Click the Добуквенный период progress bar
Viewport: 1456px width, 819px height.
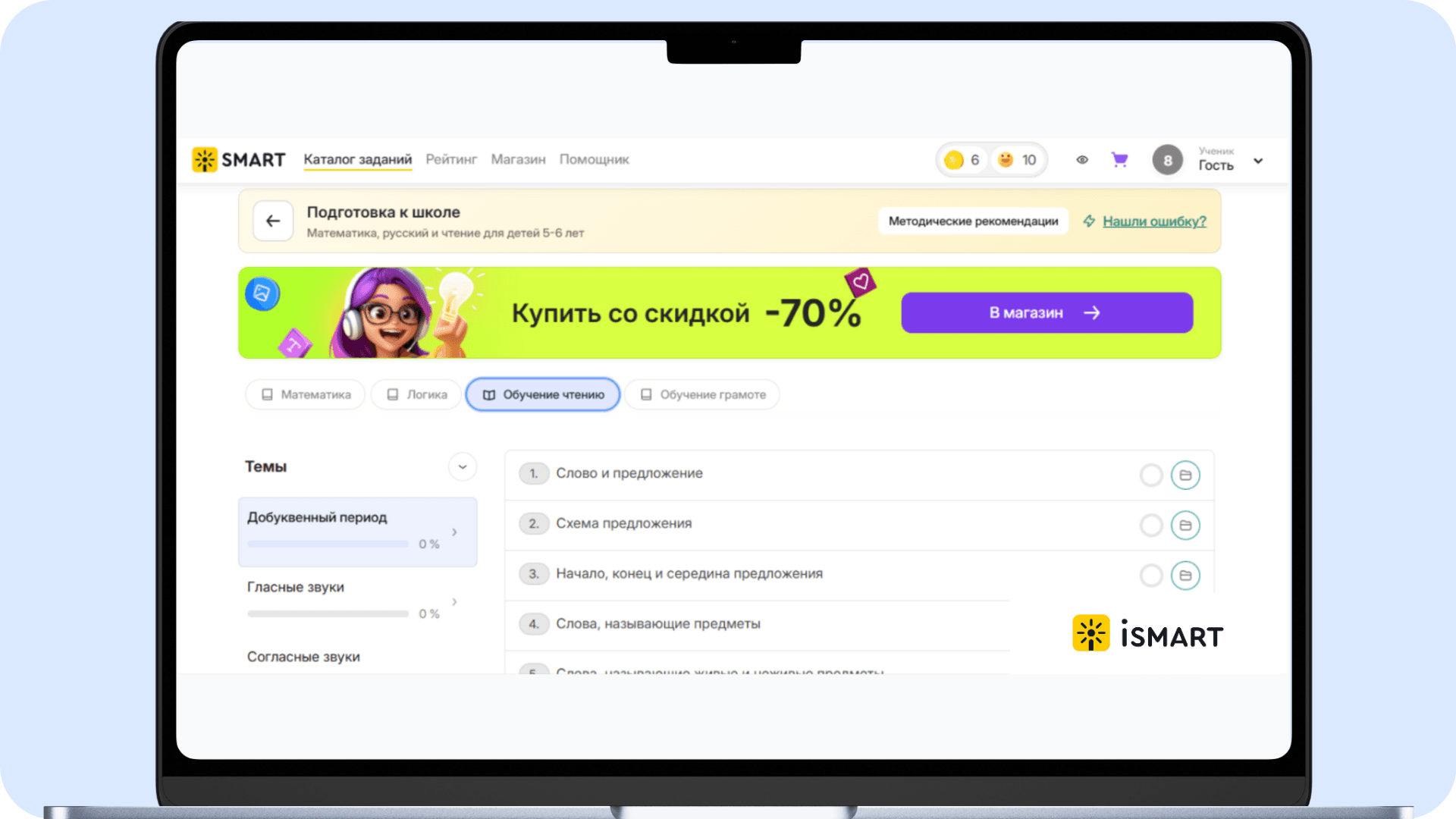328,544
